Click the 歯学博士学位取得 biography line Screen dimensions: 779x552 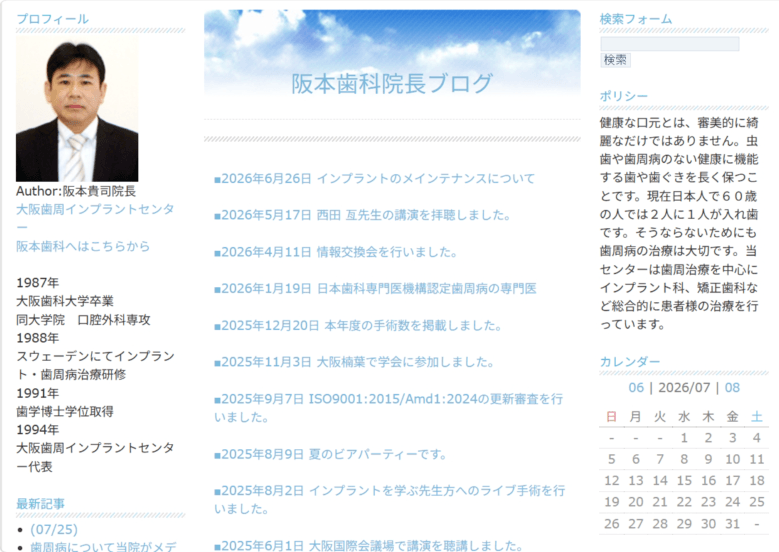(x=65, y=411)
